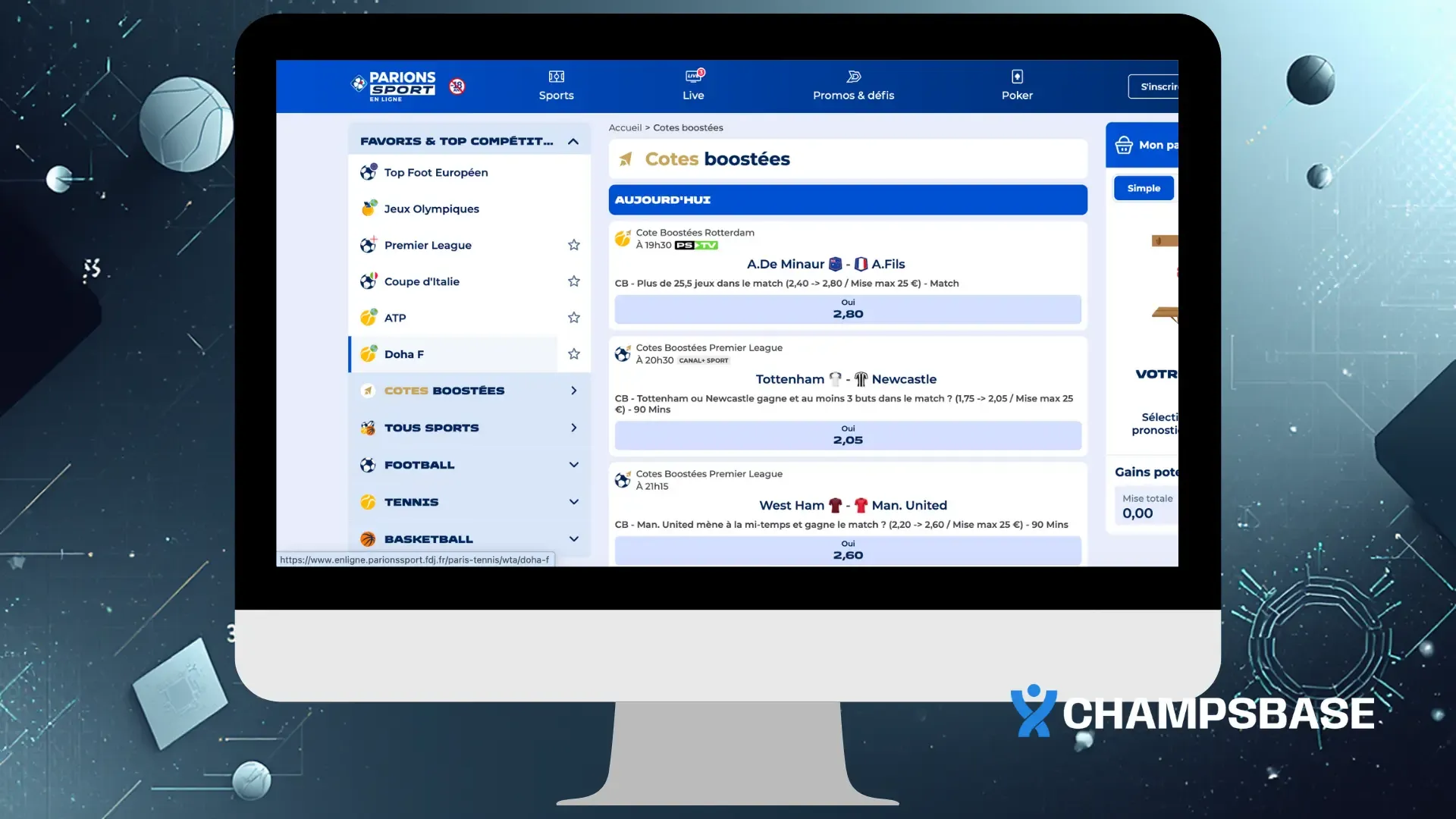Open the Live section icon

[x=693, y=77]
